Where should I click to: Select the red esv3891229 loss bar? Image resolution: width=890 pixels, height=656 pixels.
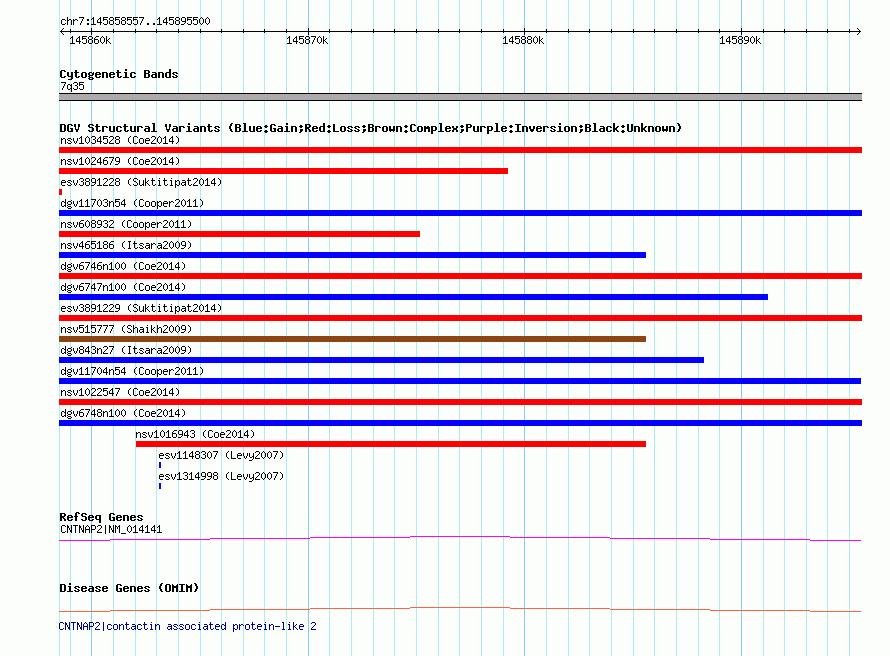[x=460, y=318]
